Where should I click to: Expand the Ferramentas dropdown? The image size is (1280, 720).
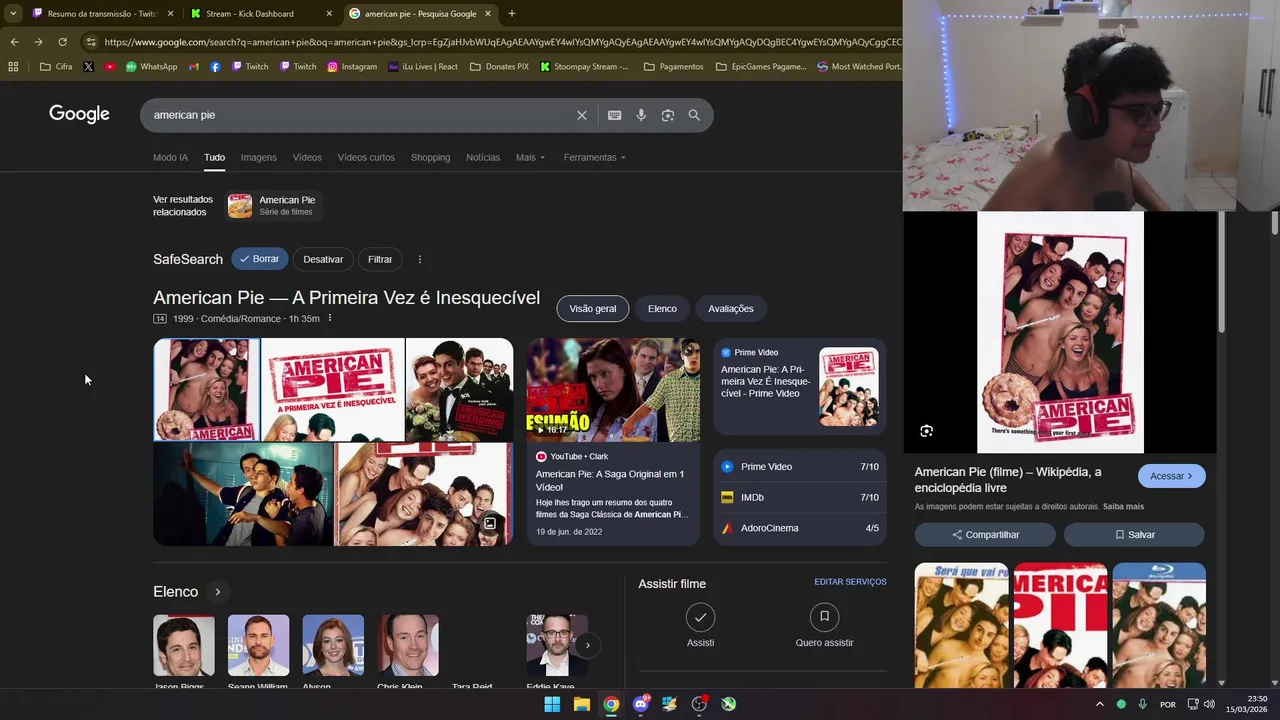click(594, 157)
